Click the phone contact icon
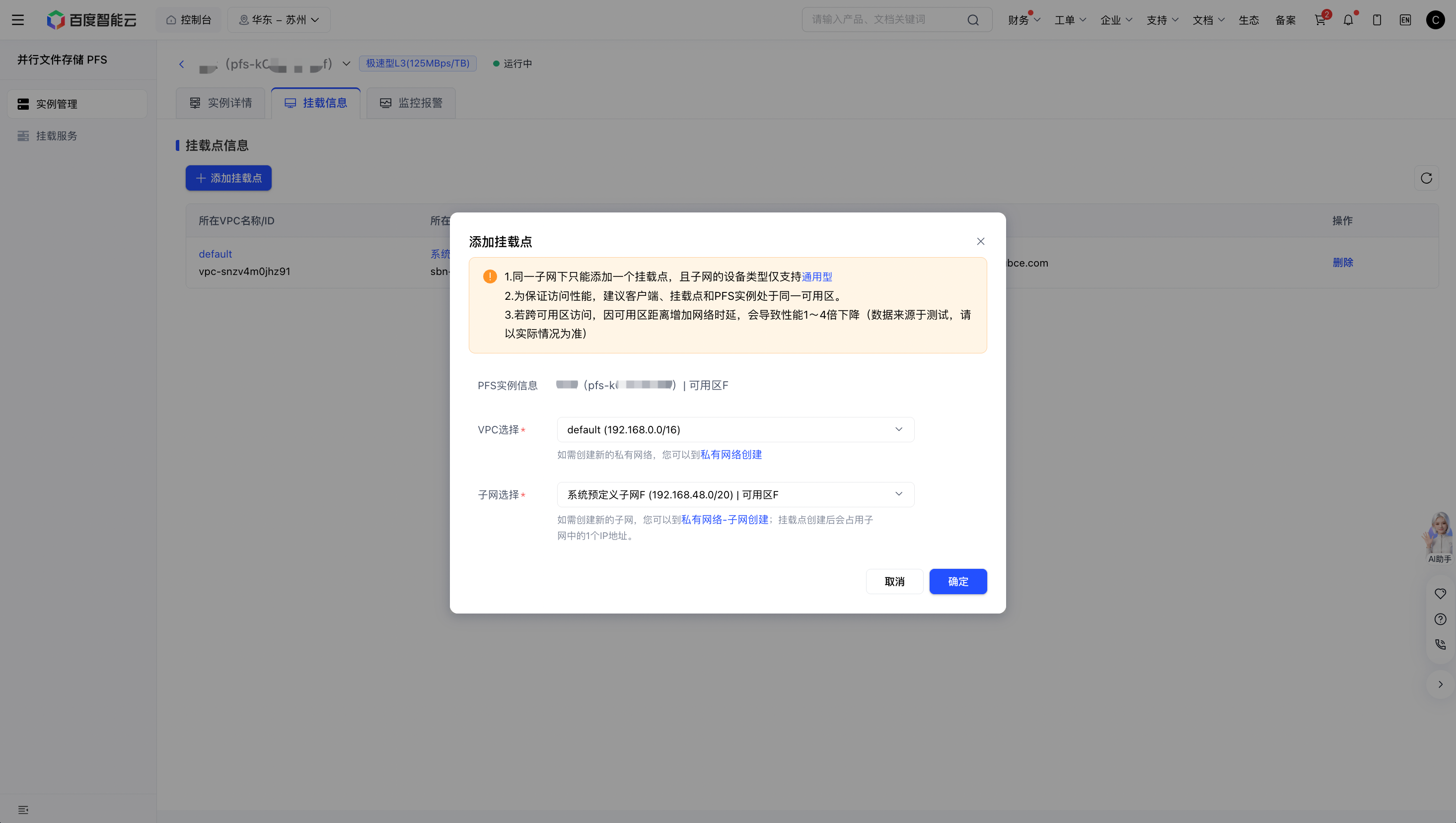This screenshot has height=823, width=1456. pyautogui.click(x=1440, y=644)
